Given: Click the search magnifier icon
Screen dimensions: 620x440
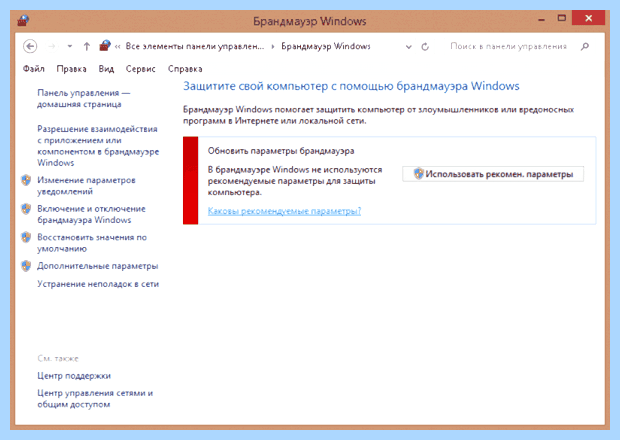Looking at the screenshot, I should click(x=585, y=47).
